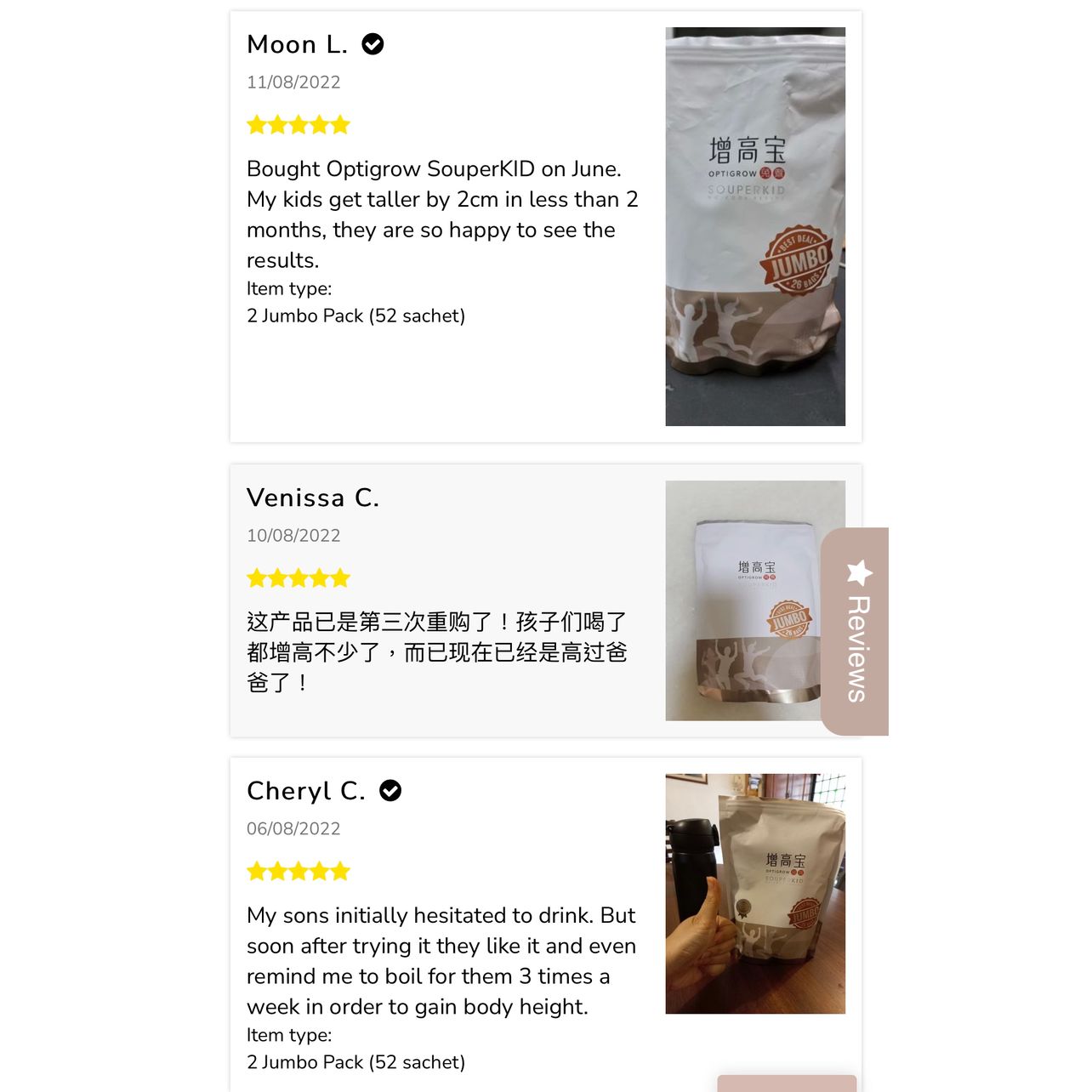Click reviewer name Cheryl C.

pos(306,791)
